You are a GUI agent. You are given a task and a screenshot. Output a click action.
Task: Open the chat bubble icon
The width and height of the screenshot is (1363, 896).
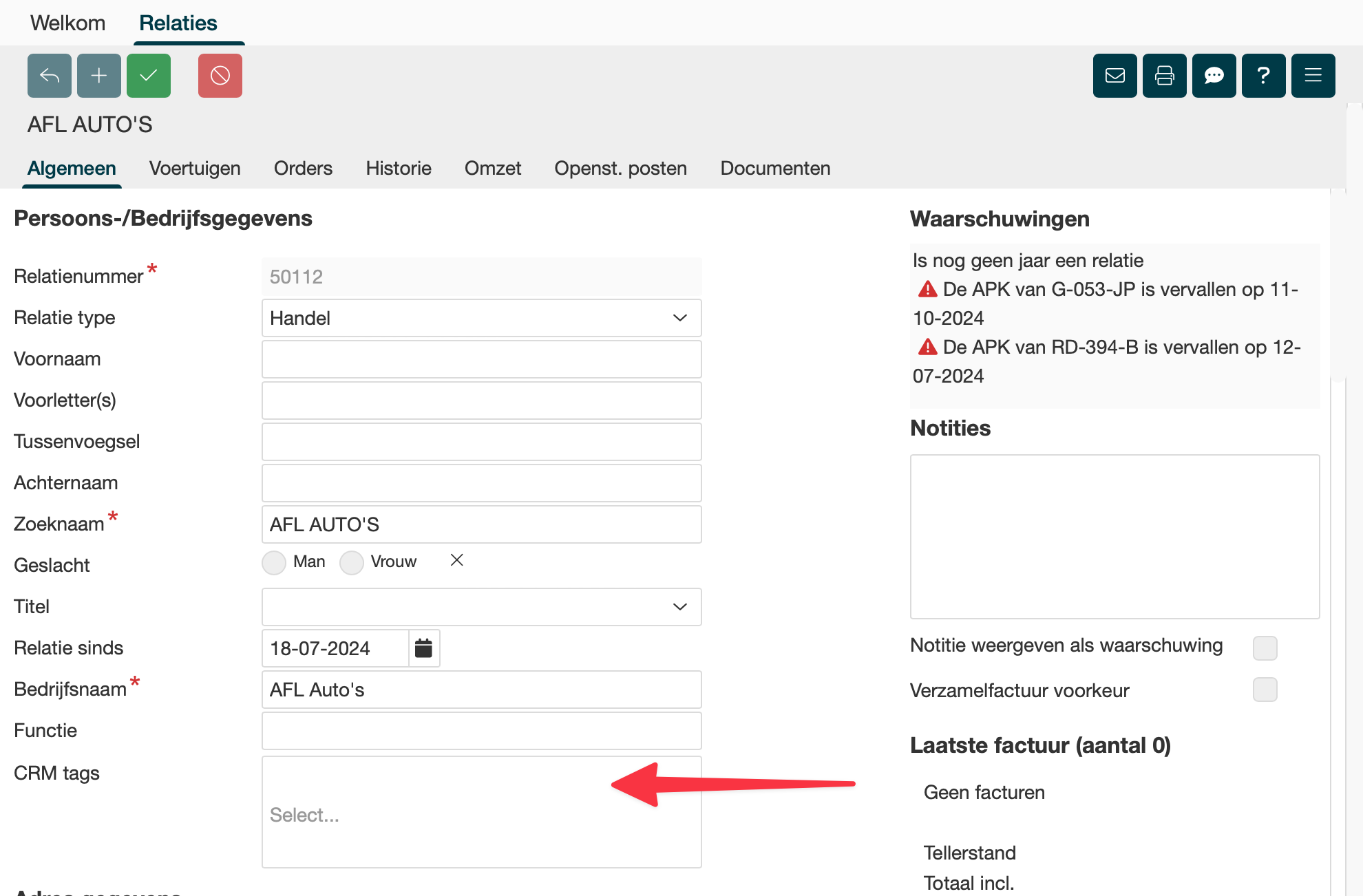point(1214,76)
